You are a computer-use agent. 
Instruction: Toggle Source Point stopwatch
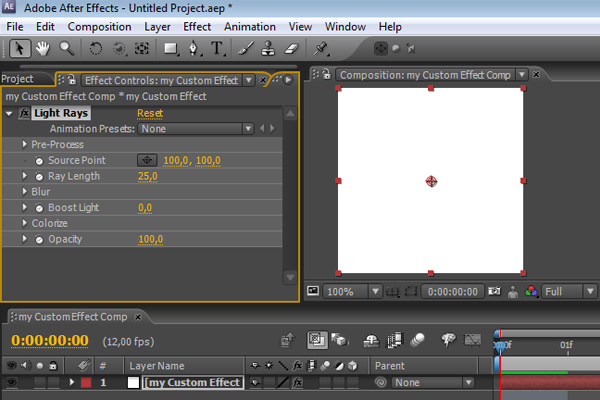(39, 161)
